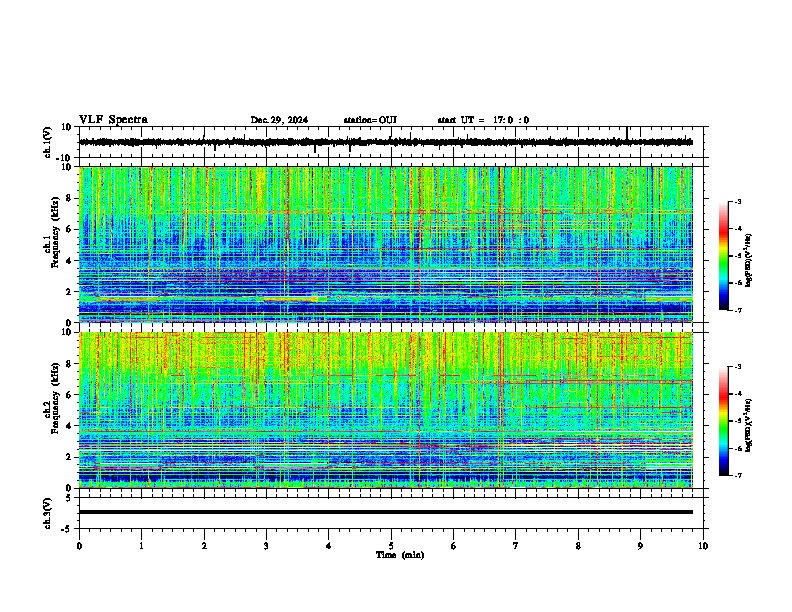Select the "start UT = 17:0 :0" text

(483, 120)
